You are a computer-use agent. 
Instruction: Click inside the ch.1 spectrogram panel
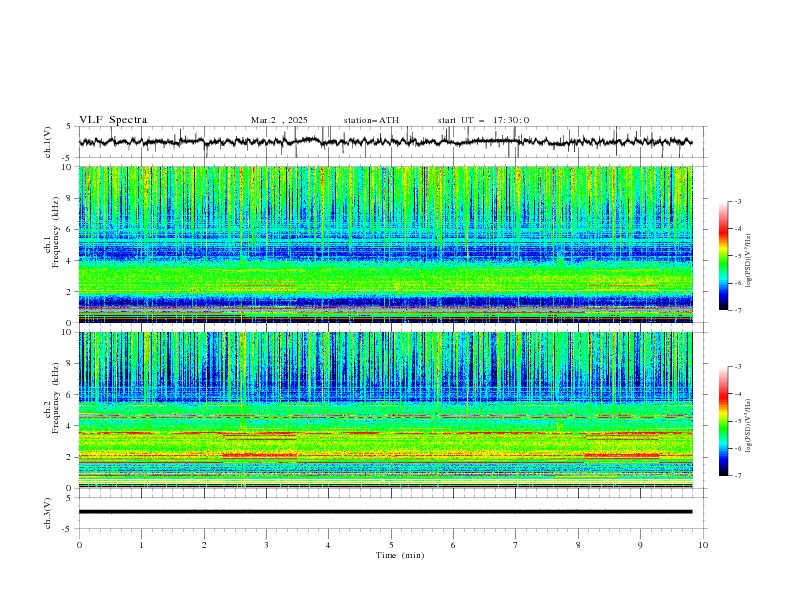[385, 244]
